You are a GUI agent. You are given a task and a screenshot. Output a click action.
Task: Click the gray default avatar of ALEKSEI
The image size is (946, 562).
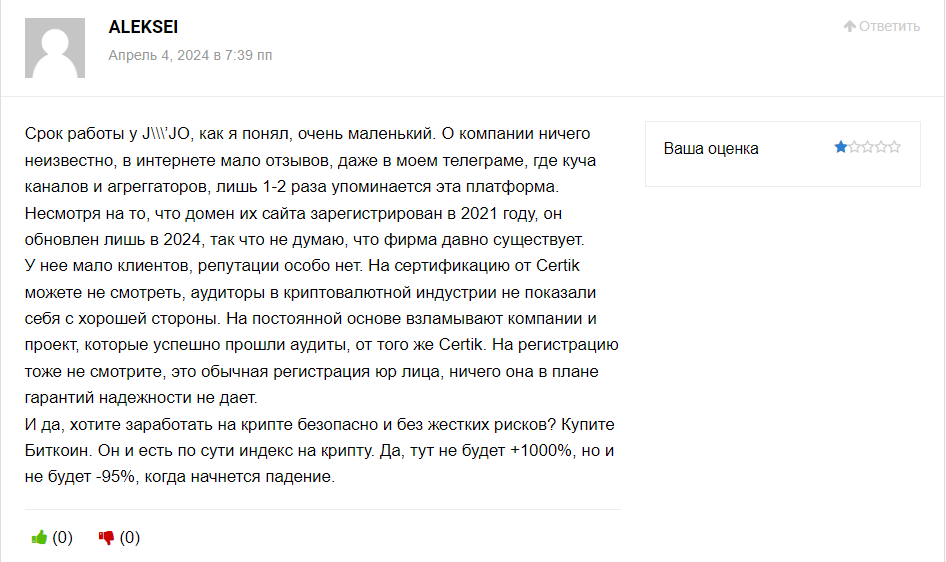click(x=55, y=48)
